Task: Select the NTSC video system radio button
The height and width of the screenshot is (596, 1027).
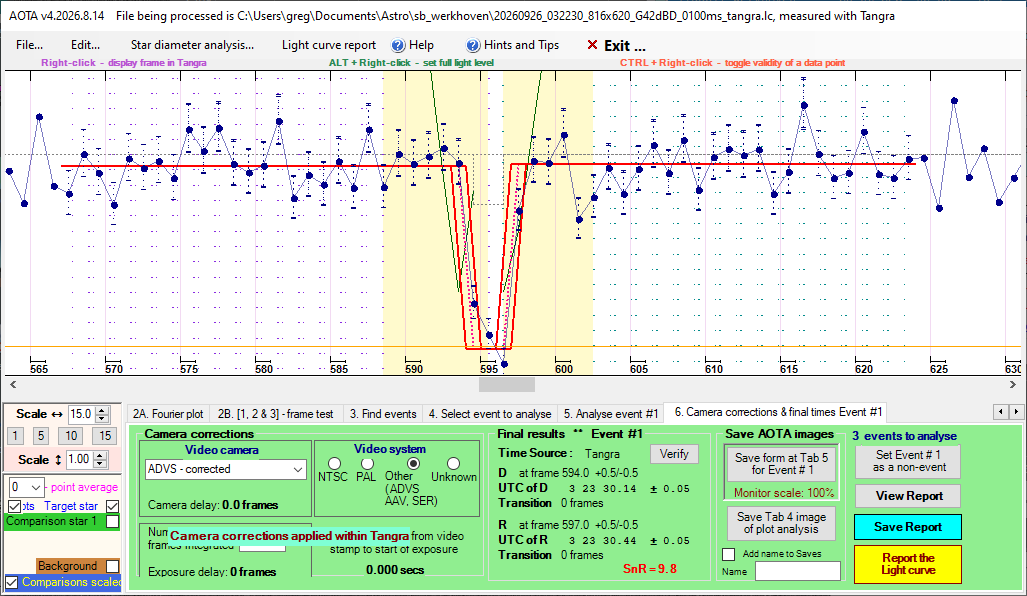Action: pos(334,464)
